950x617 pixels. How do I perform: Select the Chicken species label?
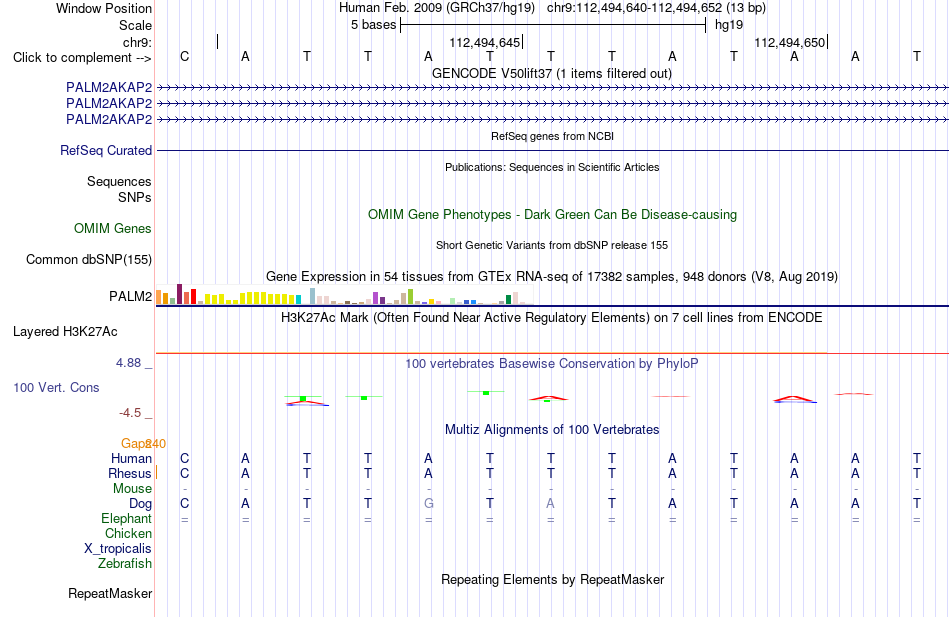point(128,533)
